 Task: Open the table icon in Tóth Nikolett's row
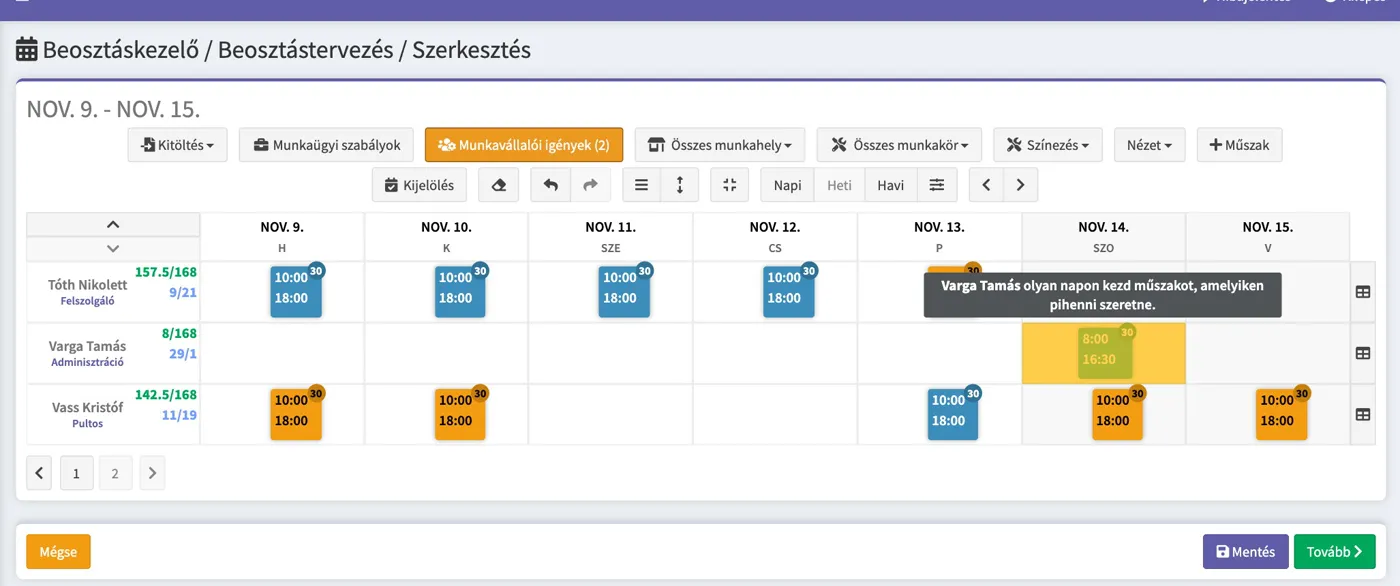pyautogui.click(x=1362, y=292)
